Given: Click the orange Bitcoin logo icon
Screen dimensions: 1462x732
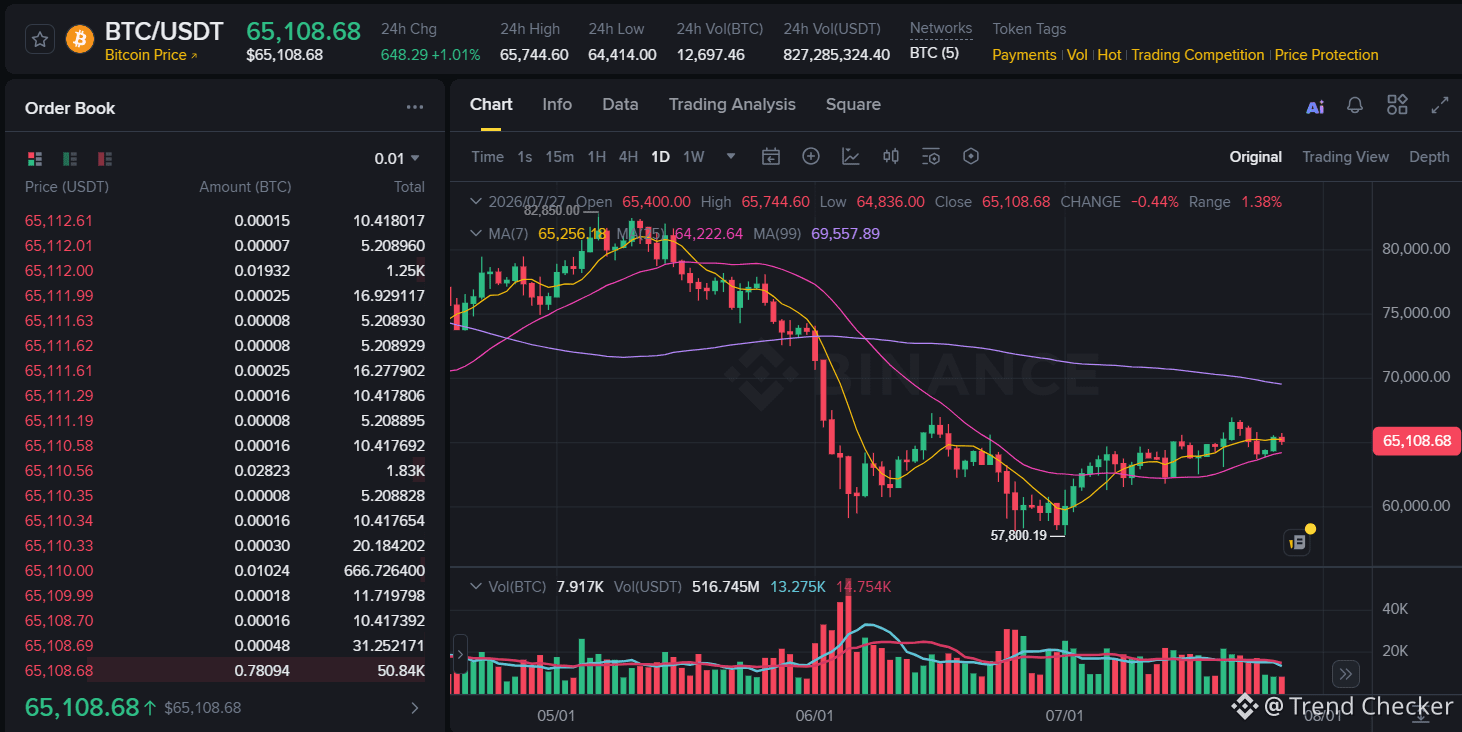Looking at the screenshot, I should (x=80, y=39).
